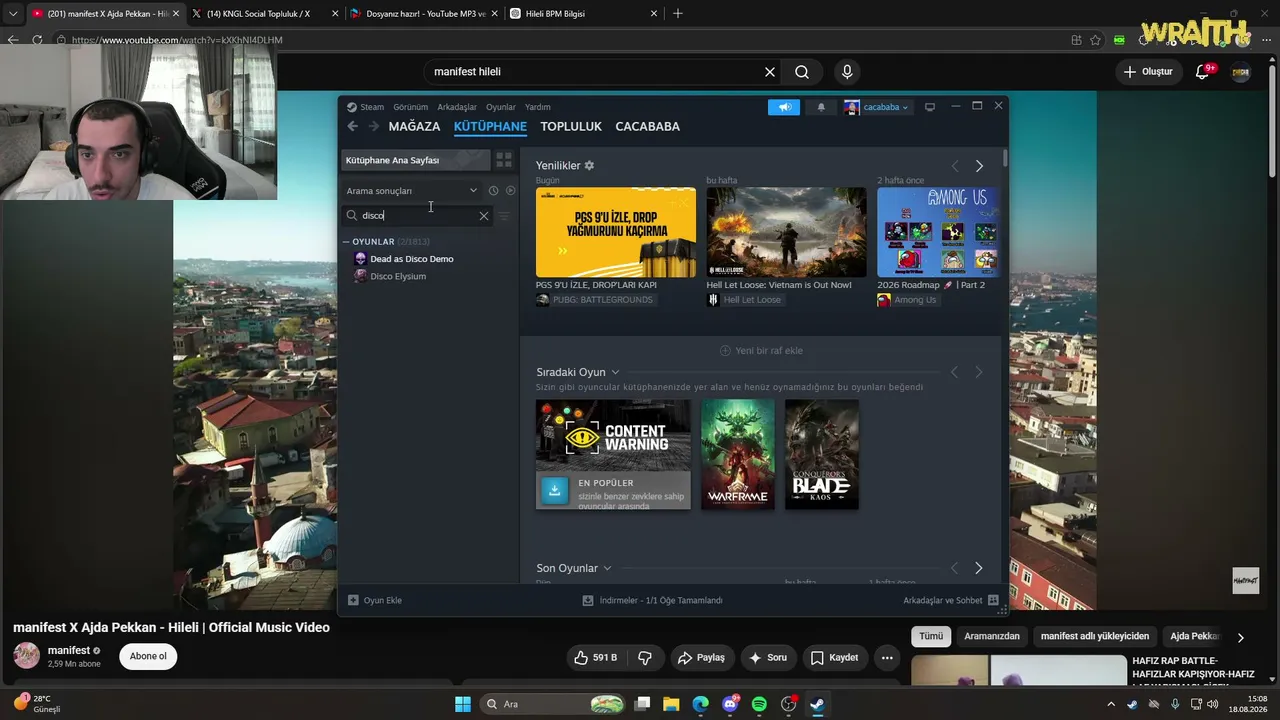
Task: Open the PGS 9'u İzle news thumbnail
Action: point(616,232)
